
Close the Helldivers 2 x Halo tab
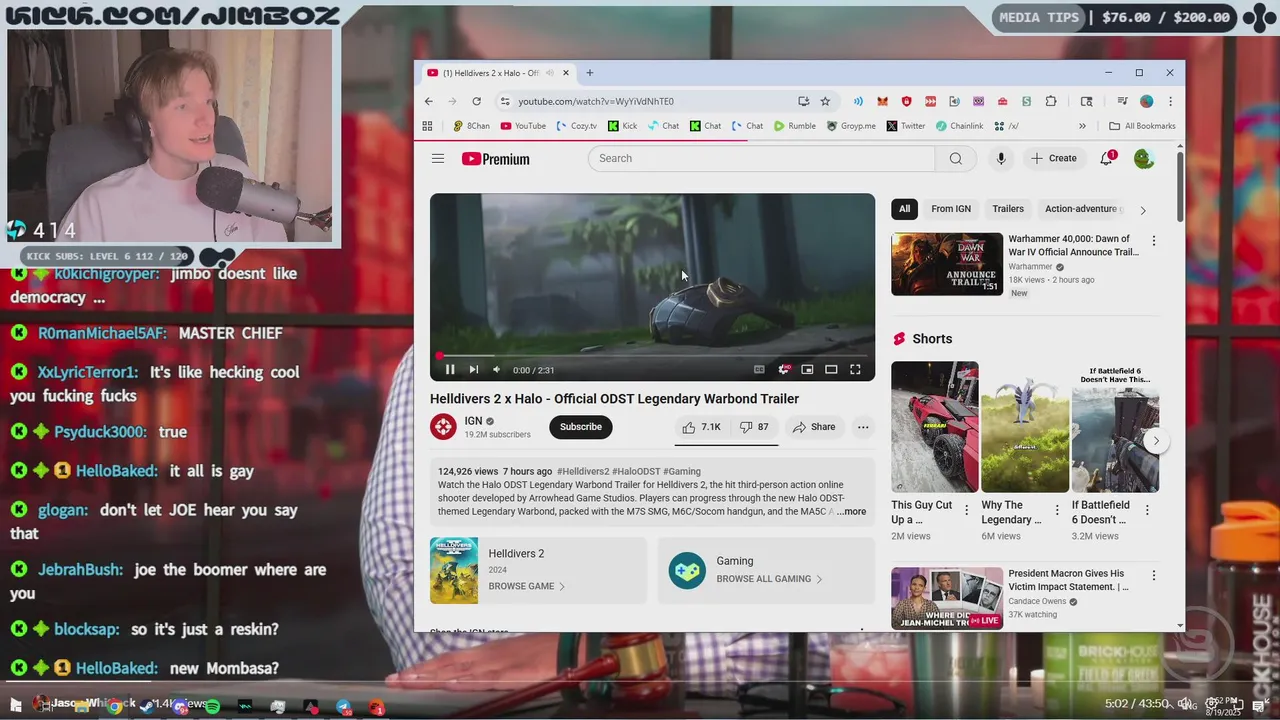click(566, 73)
